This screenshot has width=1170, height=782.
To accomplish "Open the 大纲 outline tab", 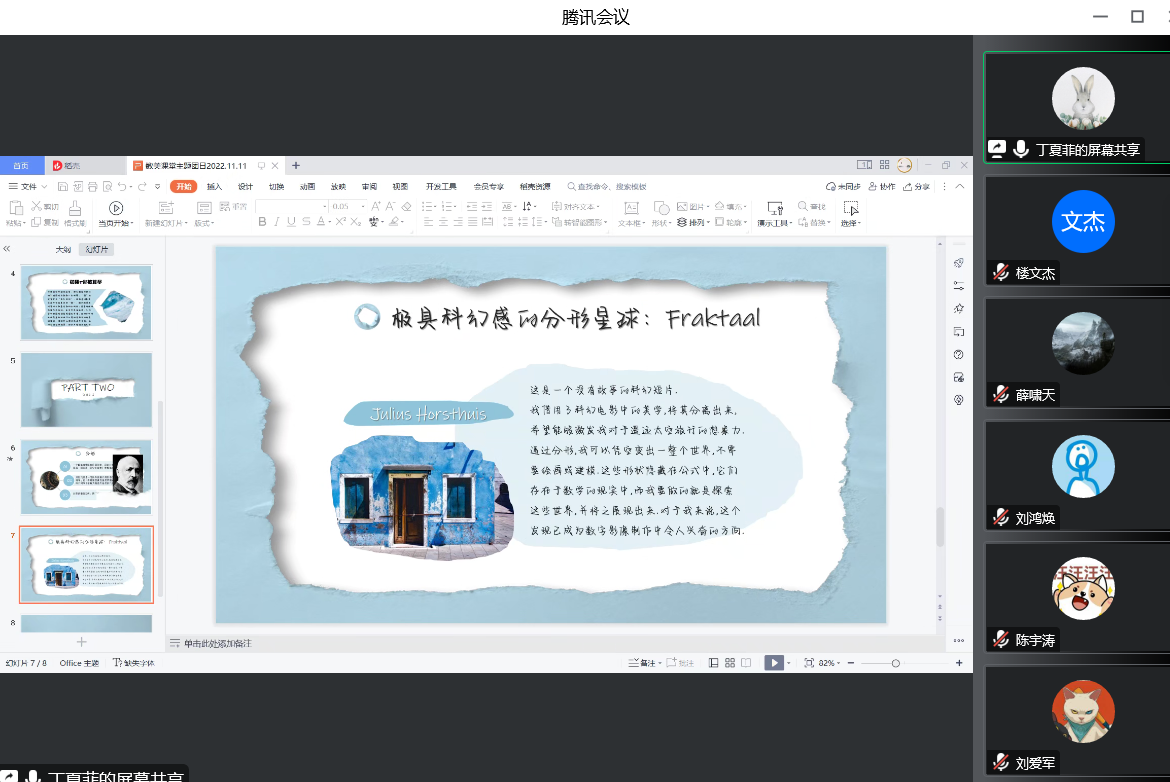I will point(63,249).
